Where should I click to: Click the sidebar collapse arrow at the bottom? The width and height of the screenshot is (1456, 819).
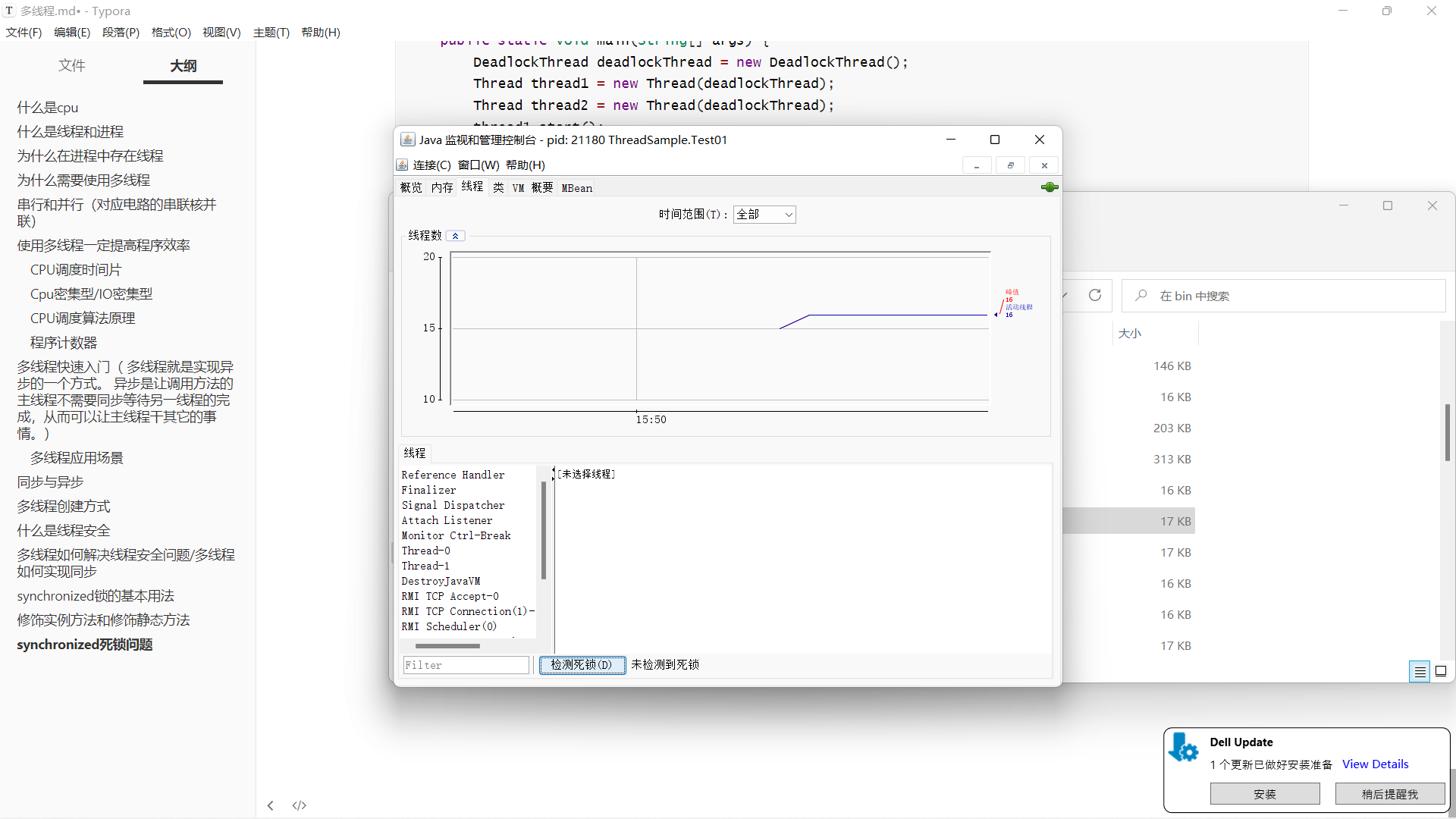(x=271, y=805)
